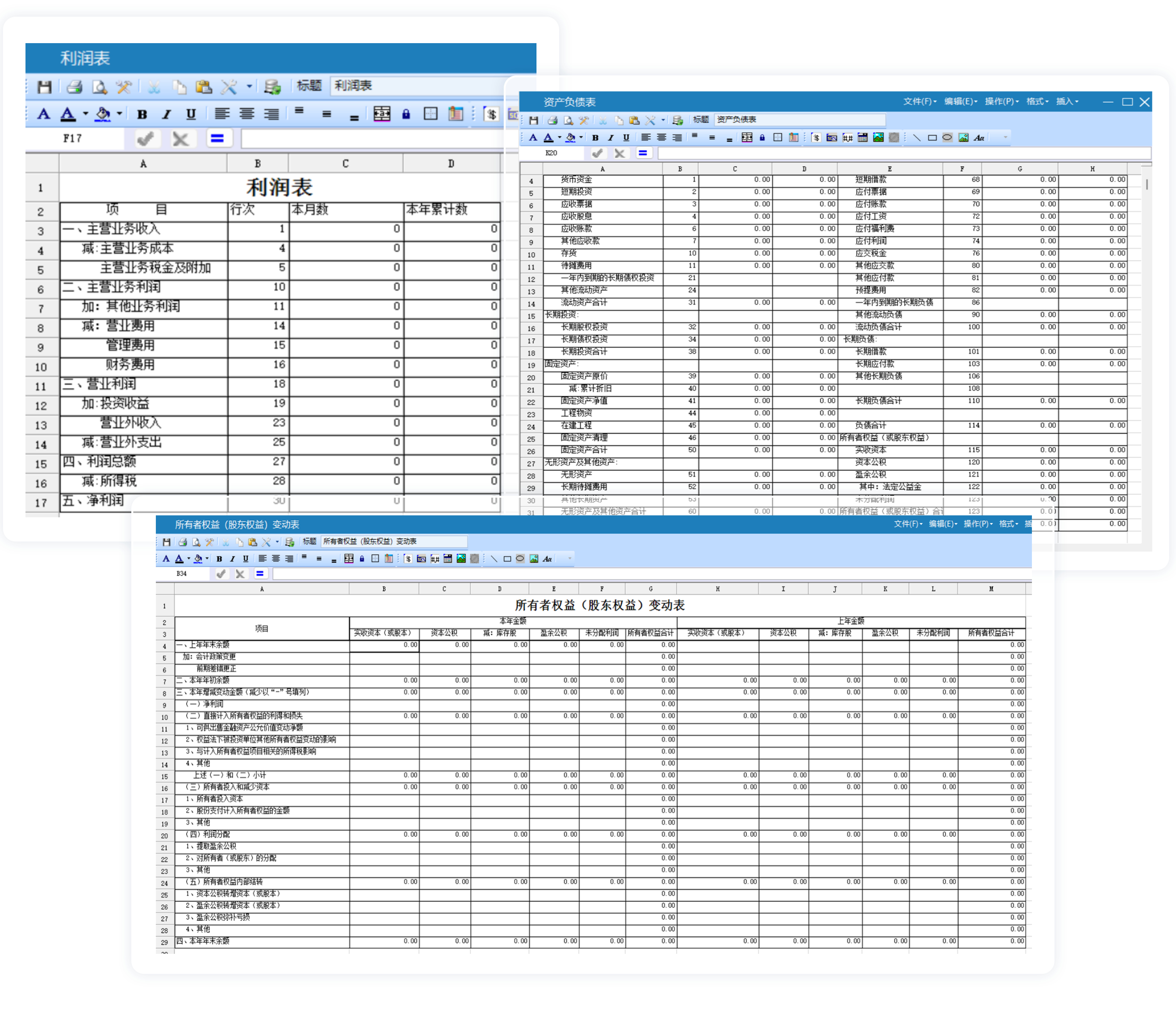1176x1016 pixels.
Task: Copy selection in 利润表 toolbar
Action: coord(179,87)
